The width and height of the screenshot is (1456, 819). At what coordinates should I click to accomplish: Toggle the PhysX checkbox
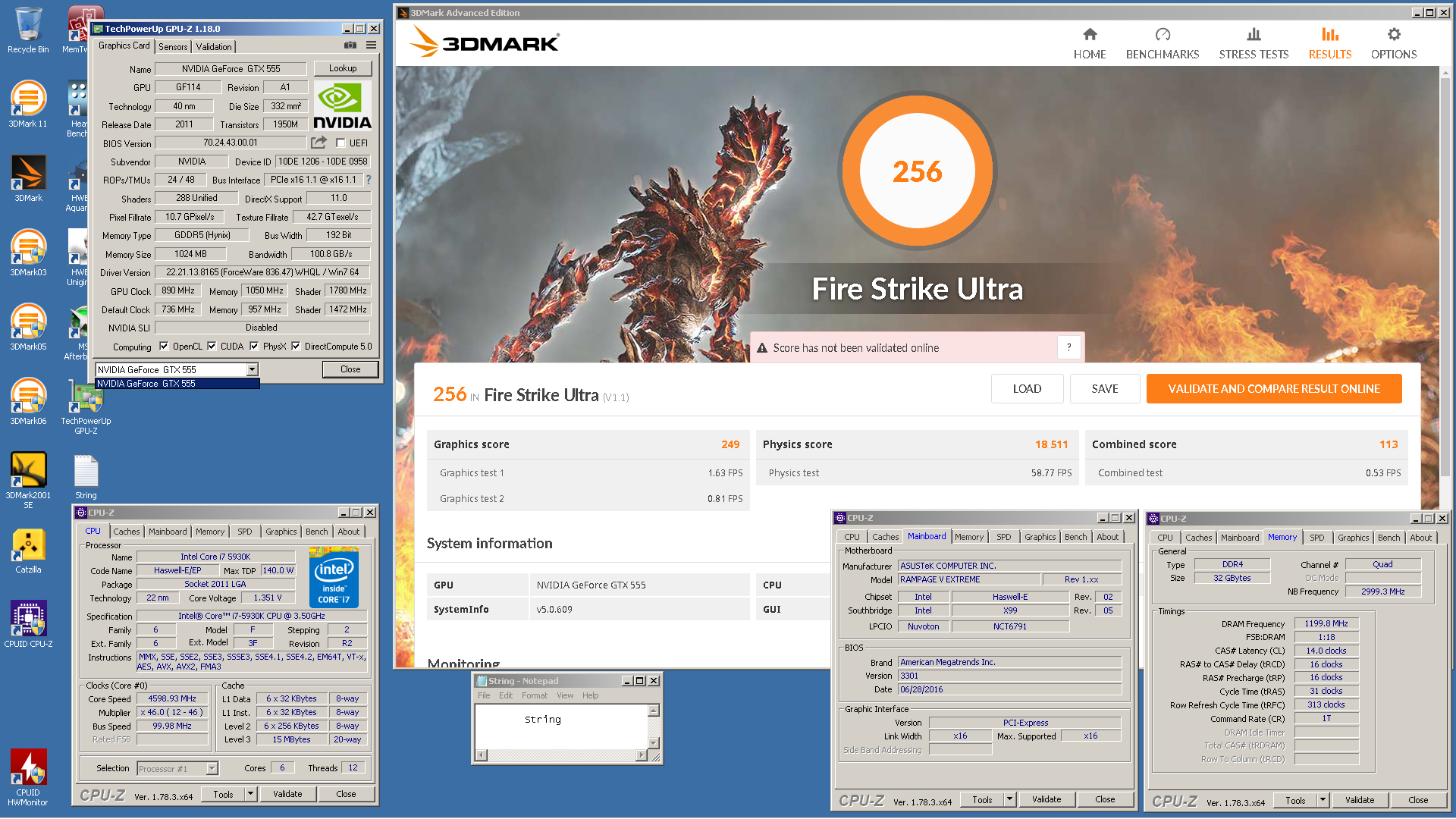coord(254,347)
